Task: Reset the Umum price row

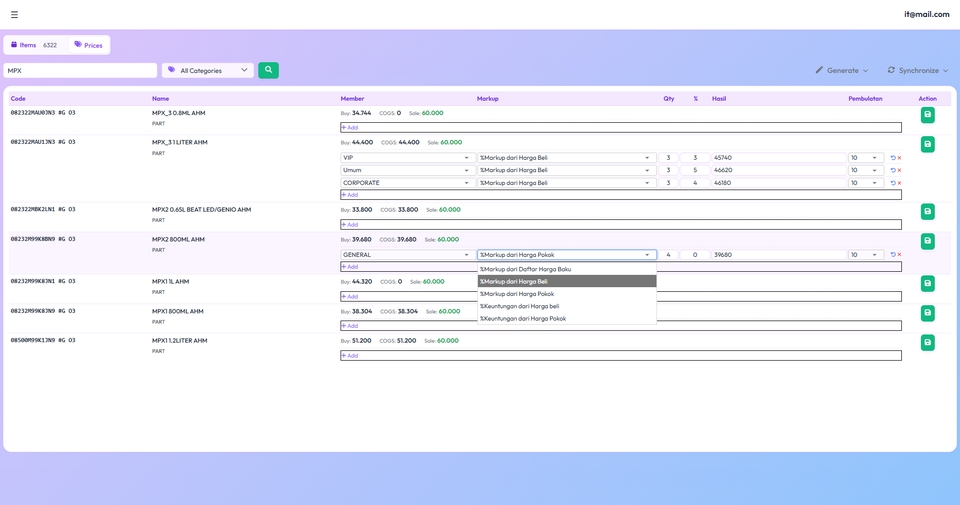Action: click(x=893, y=170)
